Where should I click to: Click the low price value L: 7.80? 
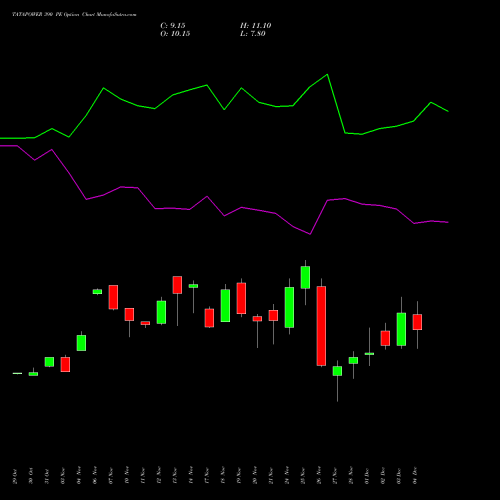[x=253, y=34]
